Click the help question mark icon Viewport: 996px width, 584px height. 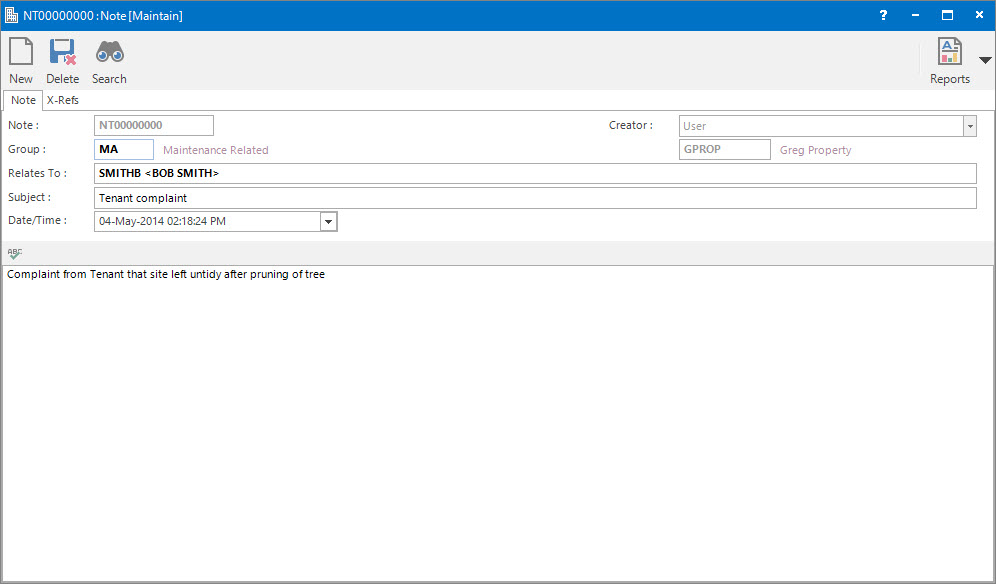tap(883, 16)
